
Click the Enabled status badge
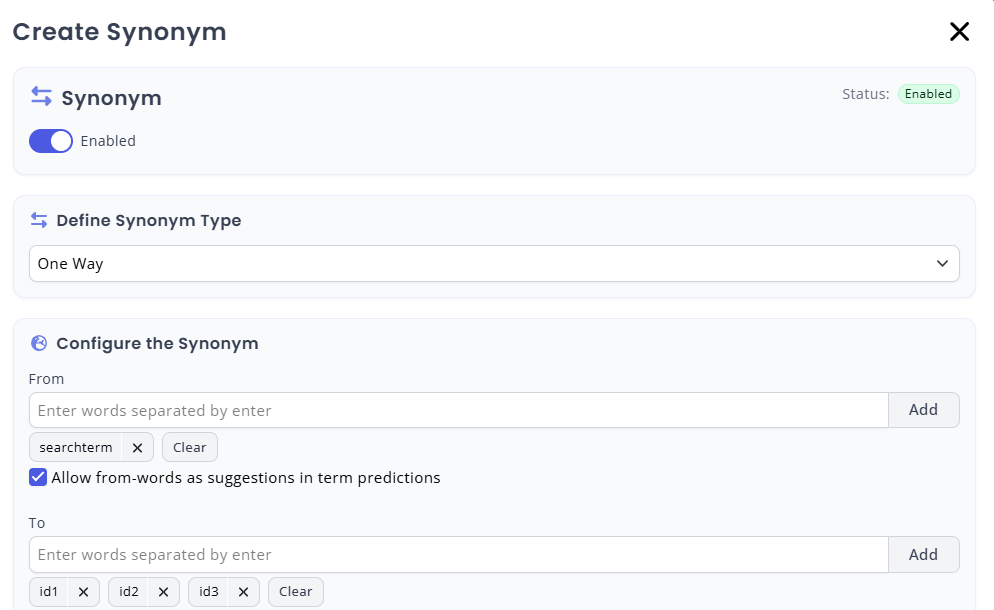pyautogui.click(x=928, y=93)
